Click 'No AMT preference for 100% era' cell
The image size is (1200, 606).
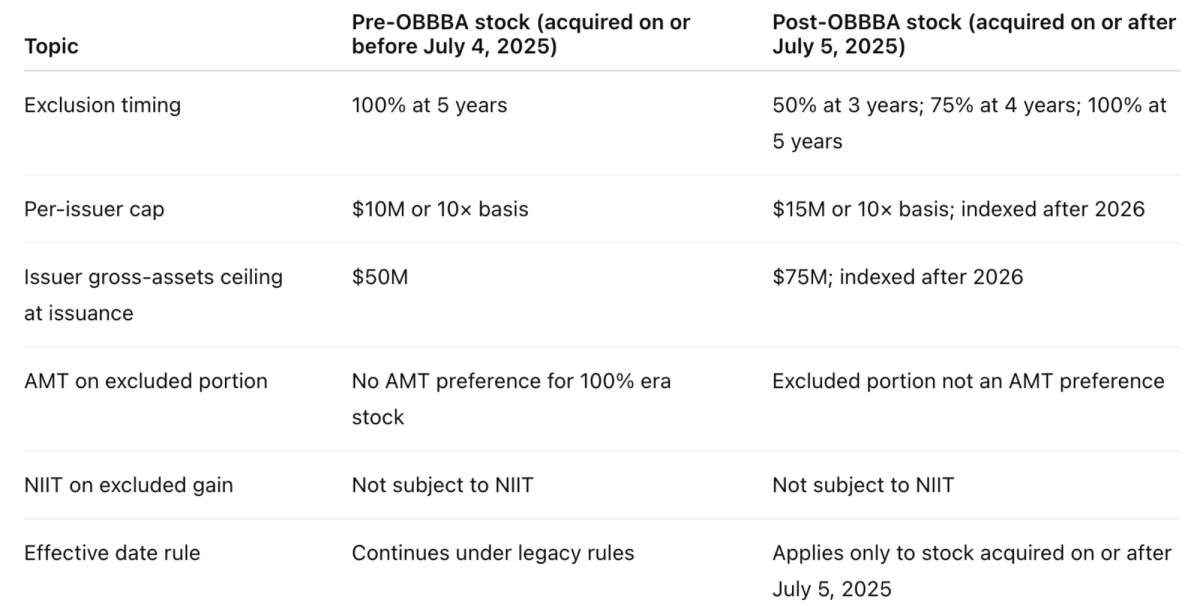(x=510, y=398)
